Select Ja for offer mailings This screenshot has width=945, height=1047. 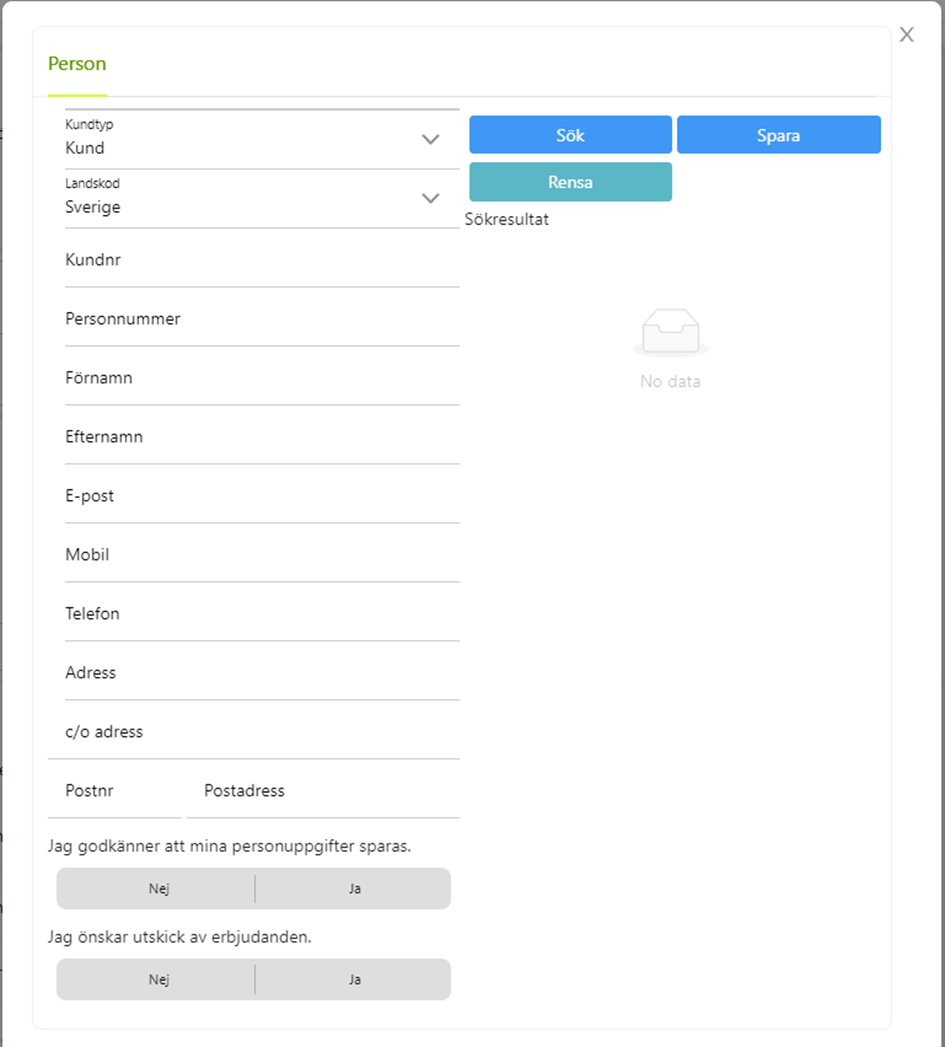353,980
